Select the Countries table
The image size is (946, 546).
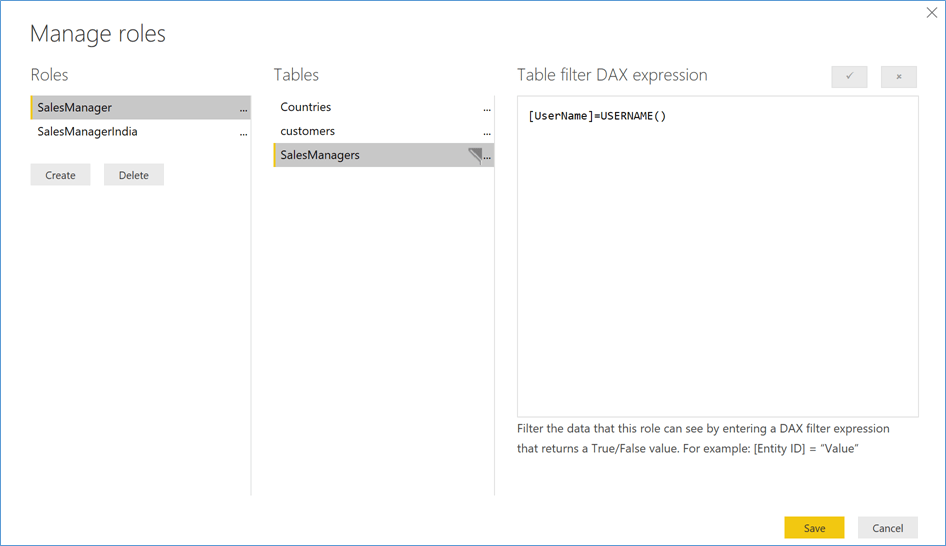306,107
